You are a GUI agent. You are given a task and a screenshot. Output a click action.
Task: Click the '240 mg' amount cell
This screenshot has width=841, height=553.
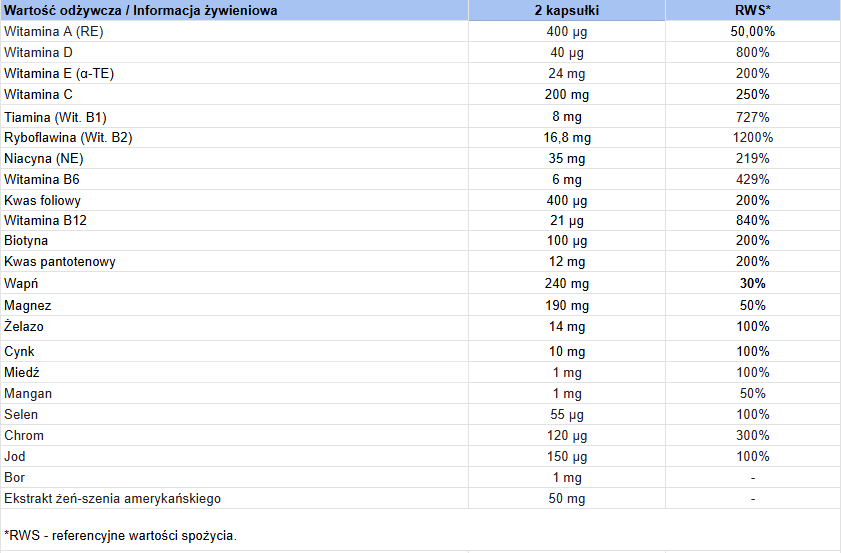[x=566, y=284]
